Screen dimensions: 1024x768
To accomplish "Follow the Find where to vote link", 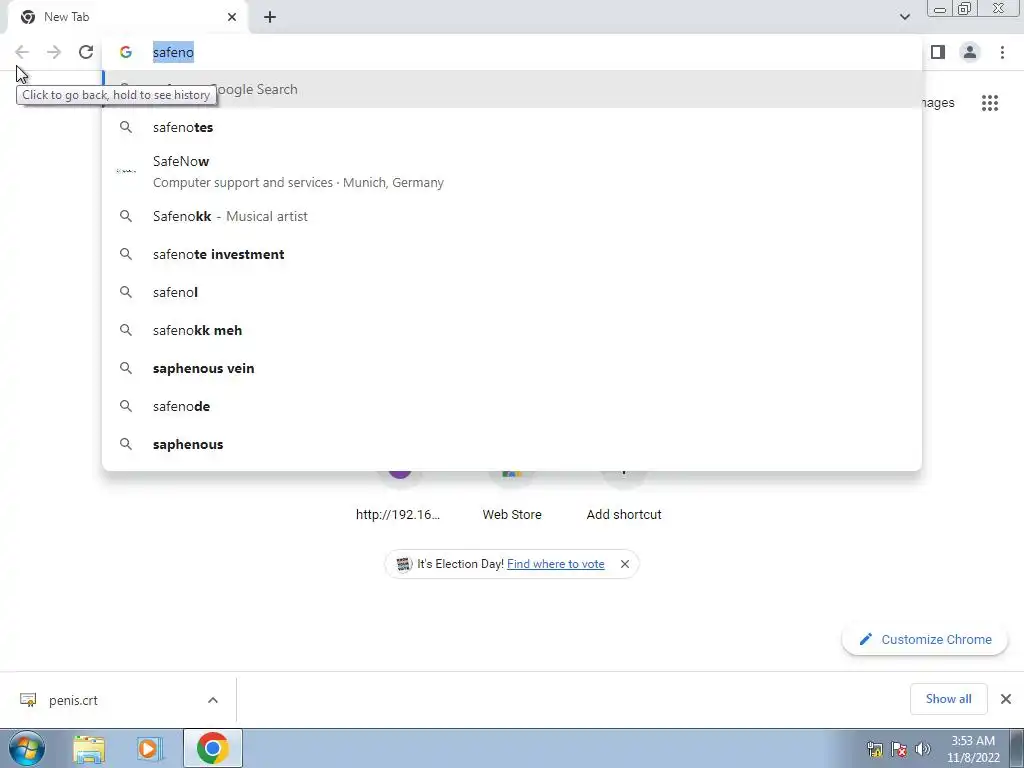I will coord(555,564).
